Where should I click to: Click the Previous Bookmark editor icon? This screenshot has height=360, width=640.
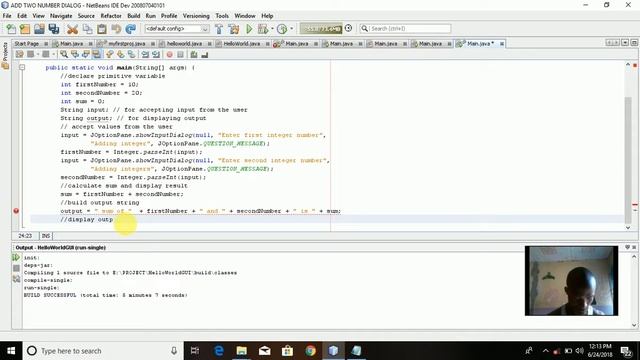109,54
